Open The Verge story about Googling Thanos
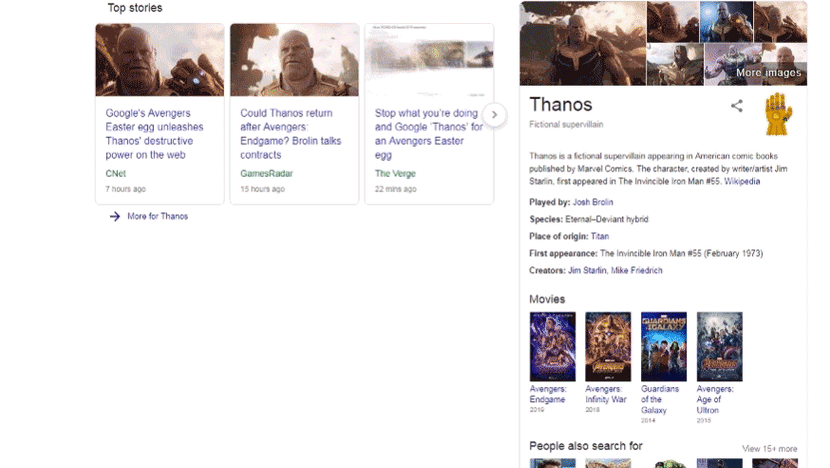830x468 pixels. click(x=429, y=134)
